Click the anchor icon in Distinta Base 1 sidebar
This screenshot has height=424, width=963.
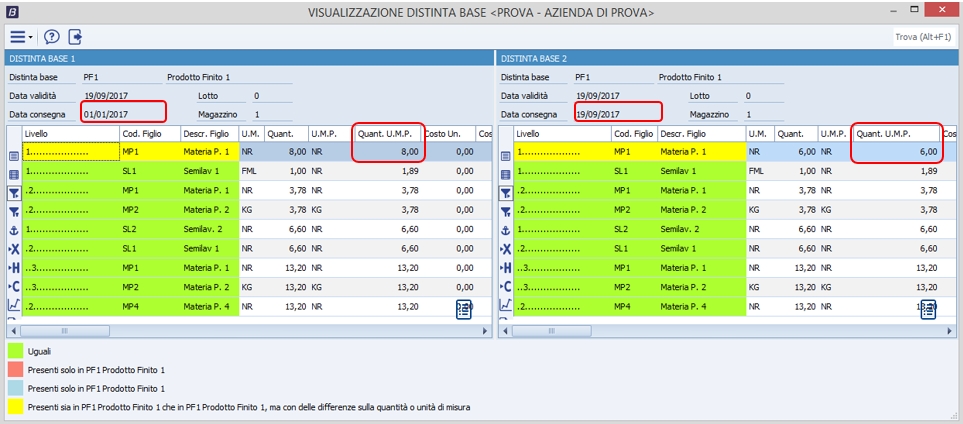(x=14, y=230)
